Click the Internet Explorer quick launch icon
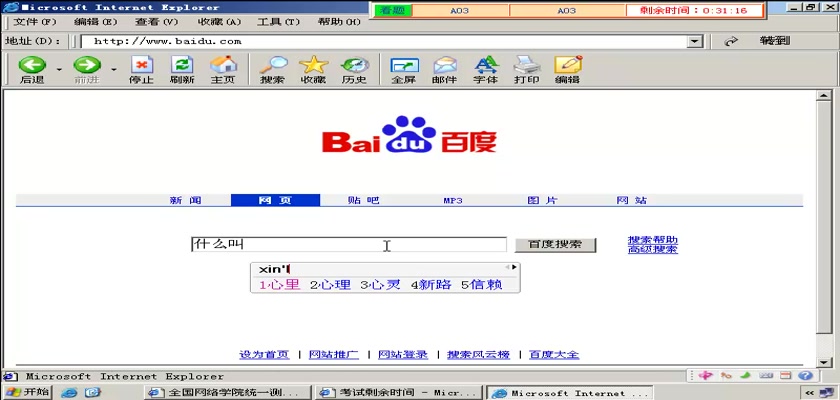Image resolution: width=840 pixels, height=400 pixels. 69,393
